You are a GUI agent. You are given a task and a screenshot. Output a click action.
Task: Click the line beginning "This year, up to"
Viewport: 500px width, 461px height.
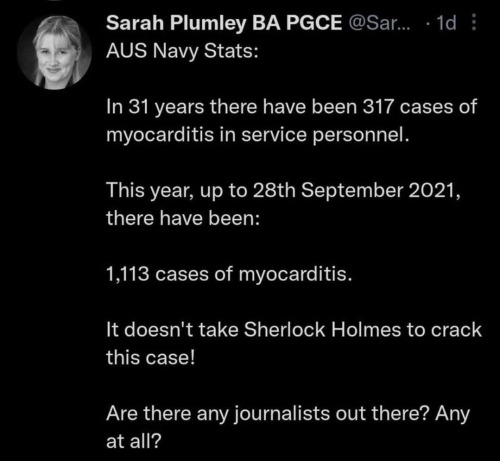click(x=283, y=191)
